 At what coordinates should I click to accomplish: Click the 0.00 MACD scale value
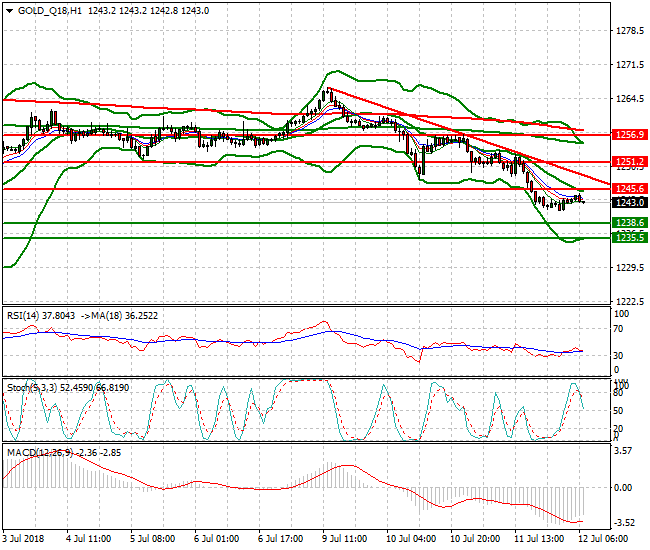tap(623, 487)
